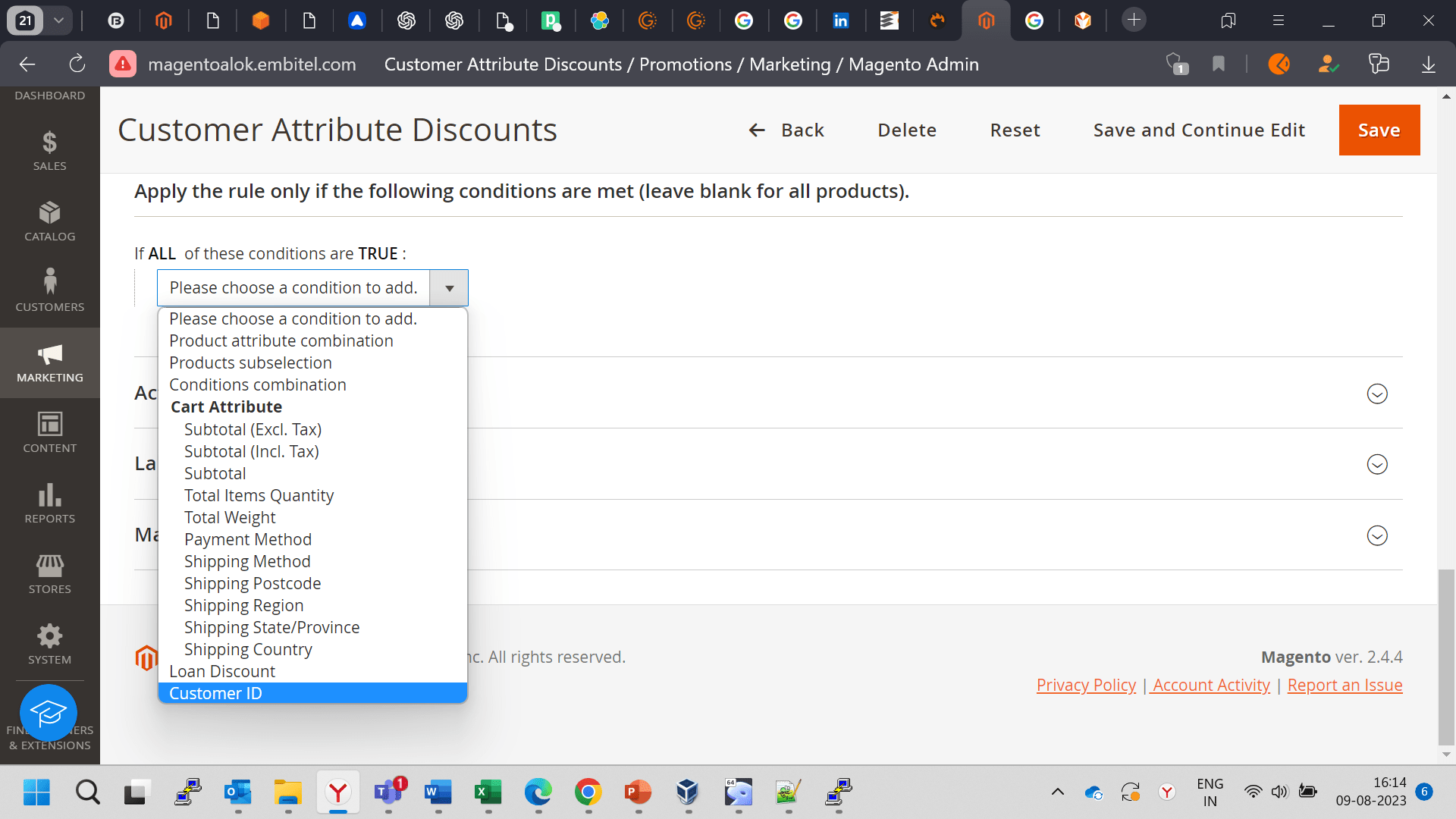1456x819 pixels.
Task: Choose Shipping Method condition option
Action: 247,561
